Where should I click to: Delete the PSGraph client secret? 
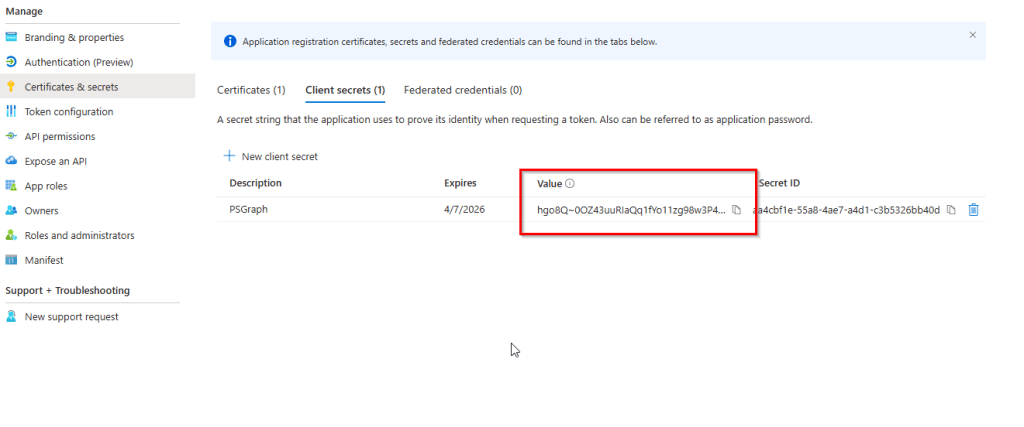click(973, 210)
